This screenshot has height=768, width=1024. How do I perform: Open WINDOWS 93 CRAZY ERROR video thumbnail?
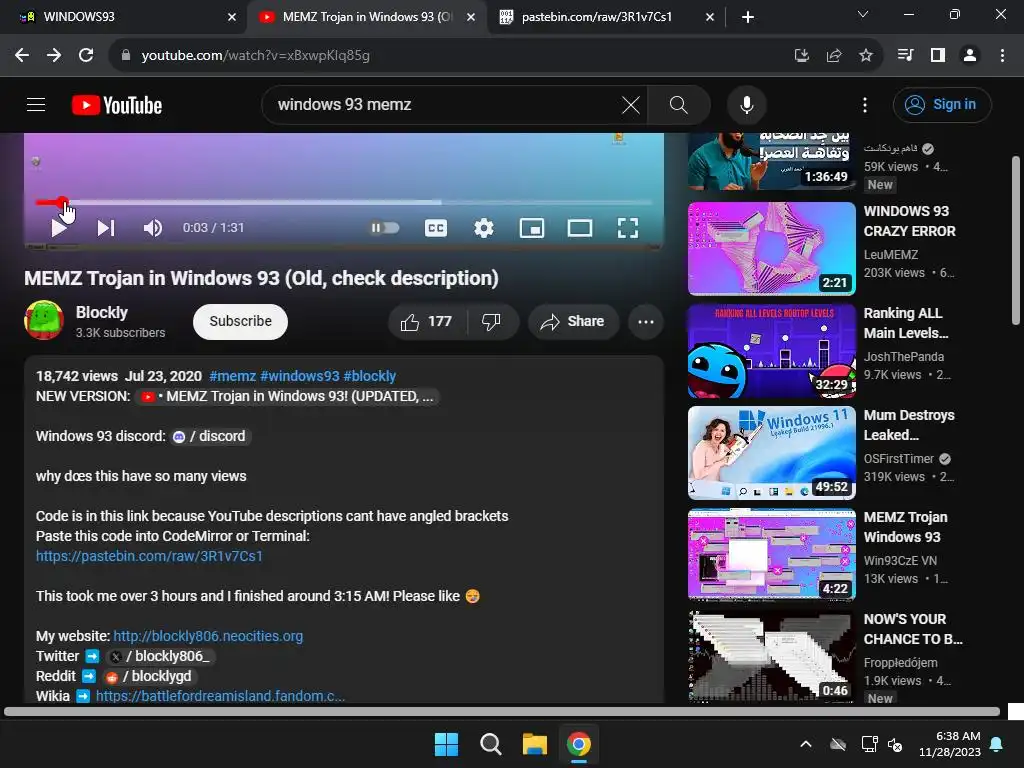pyautogui.click(x=771, y=249)
